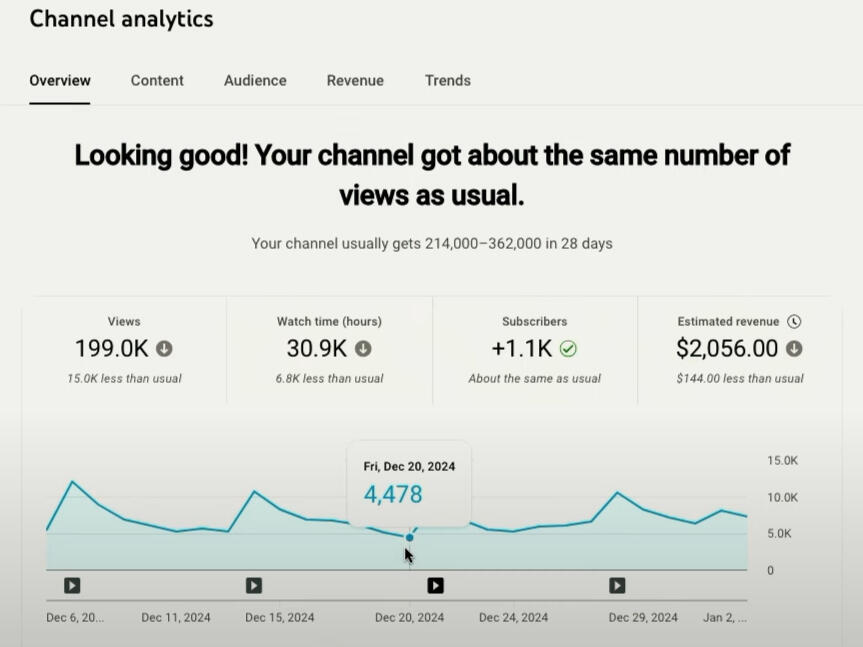Open the Audience tab
Viewport: 863px width, 647px height.
point(255,81)
